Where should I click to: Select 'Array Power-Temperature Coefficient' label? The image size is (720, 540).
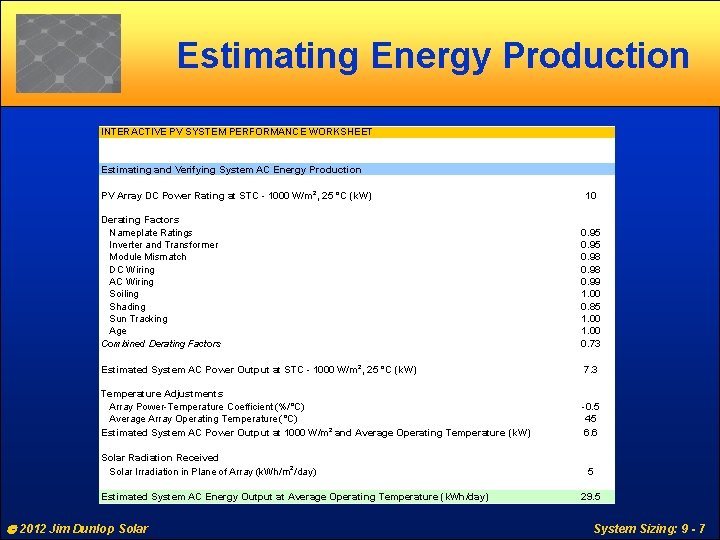[x=207, y=407]
